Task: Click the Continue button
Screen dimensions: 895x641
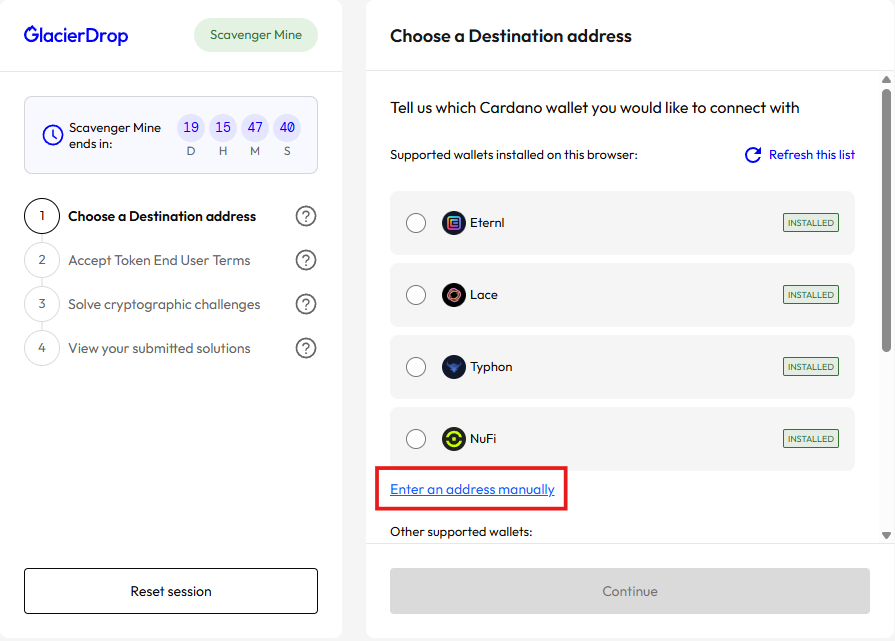Action: tap(629, 591)
